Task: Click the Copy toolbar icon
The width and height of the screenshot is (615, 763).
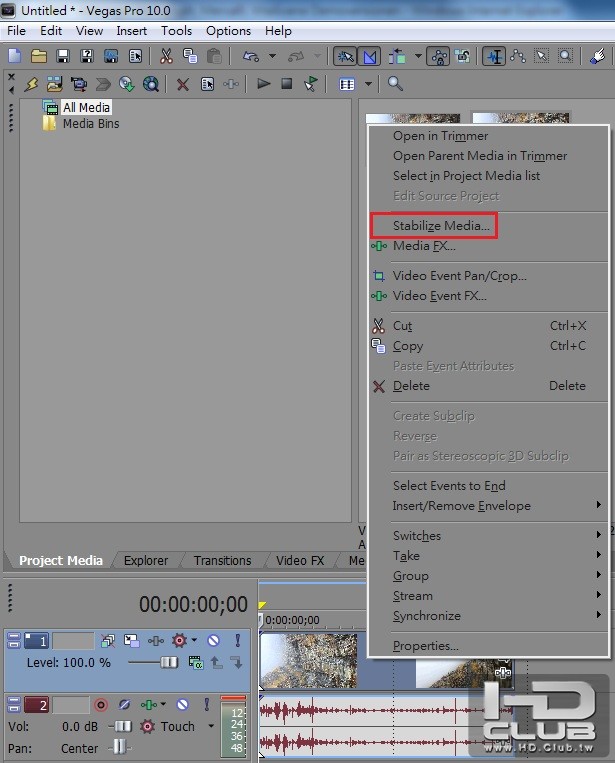Action: point(190,56)
